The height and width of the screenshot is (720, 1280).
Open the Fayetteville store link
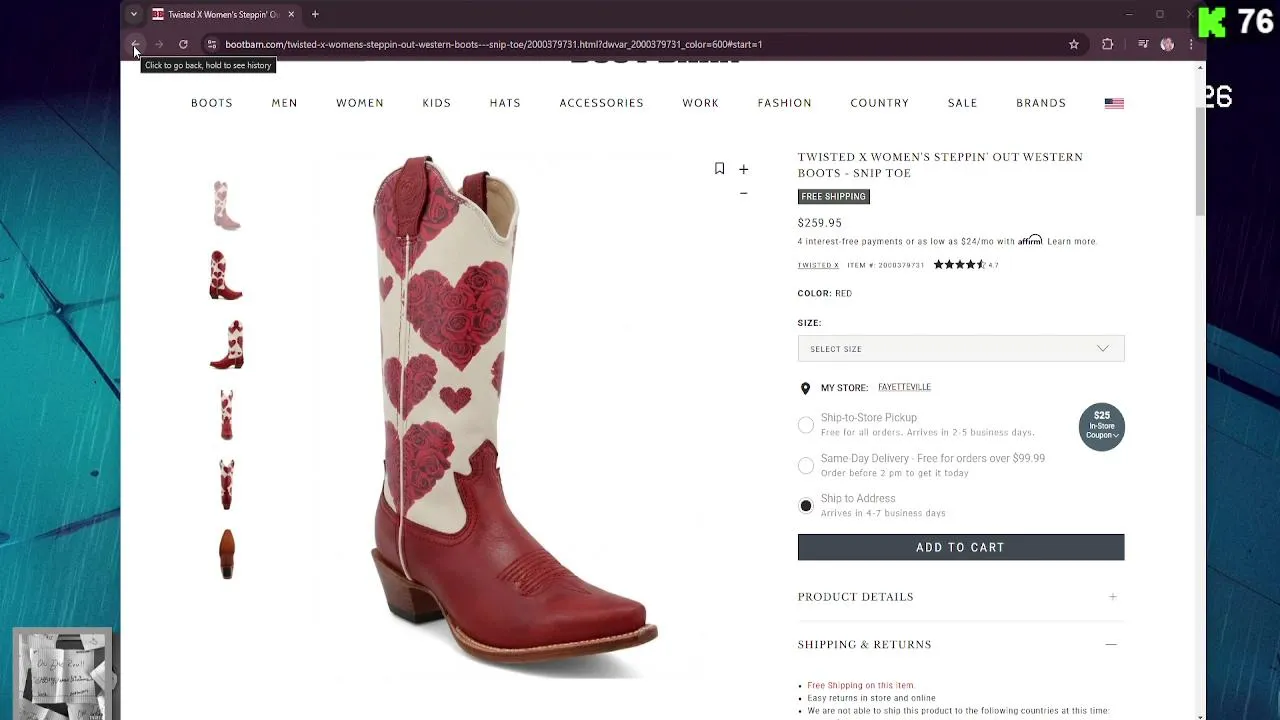[x=904, y=387]
